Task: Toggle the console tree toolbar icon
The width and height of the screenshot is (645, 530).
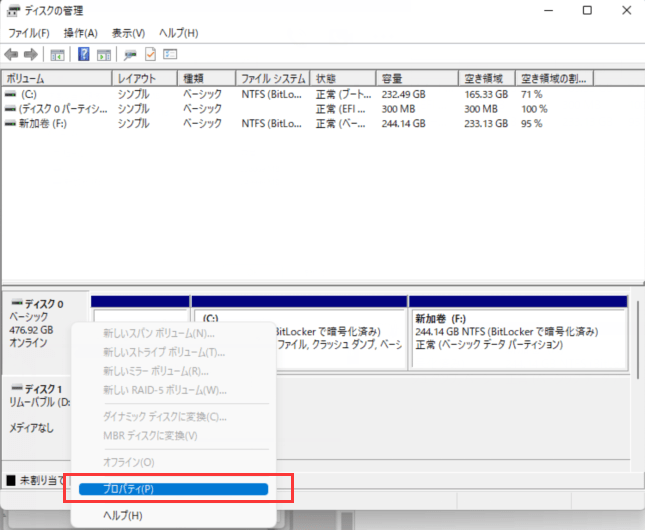Action: pyautogui.click(x=57, y=54)
